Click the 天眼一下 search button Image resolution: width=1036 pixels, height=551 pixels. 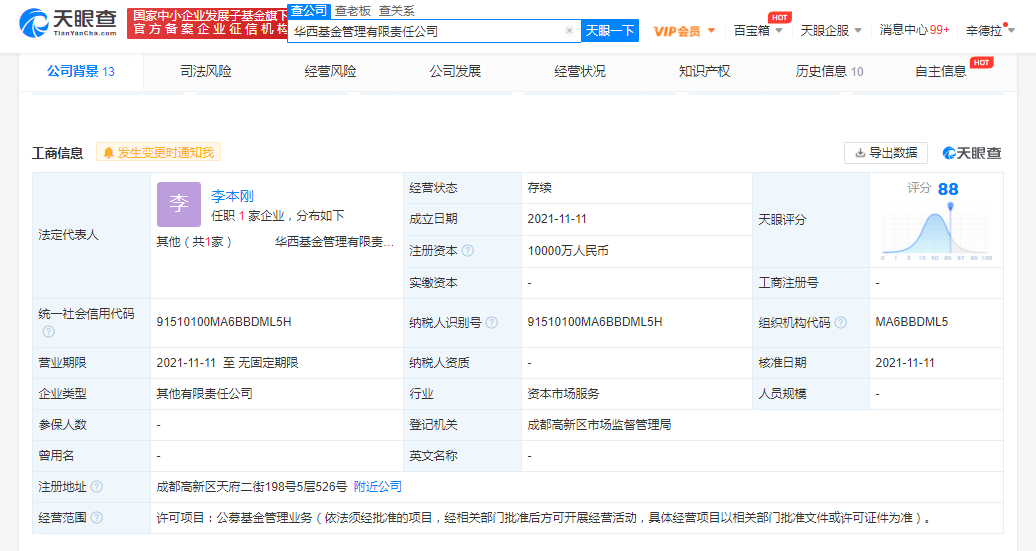[610, 30]
